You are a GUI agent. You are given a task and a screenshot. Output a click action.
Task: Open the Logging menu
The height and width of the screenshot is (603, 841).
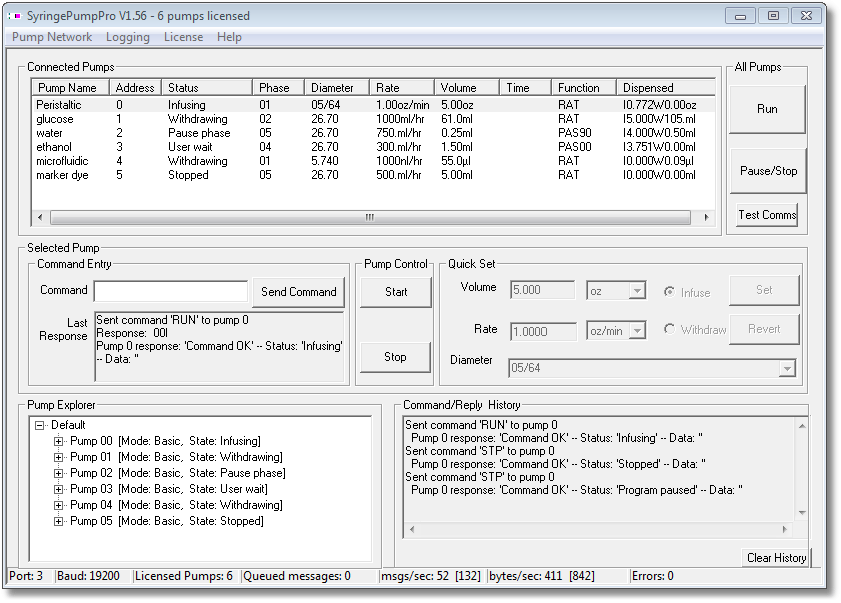point(128,37)
